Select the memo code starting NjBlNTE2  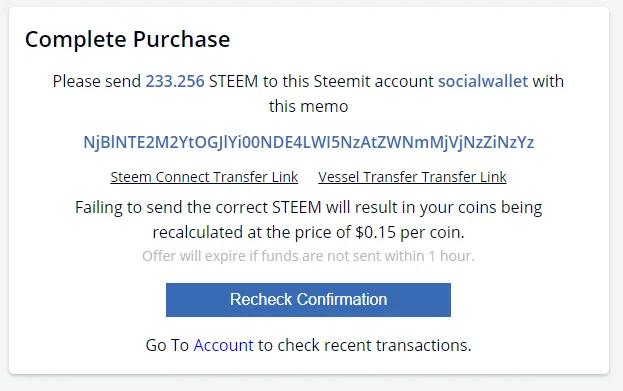(309, 142)
